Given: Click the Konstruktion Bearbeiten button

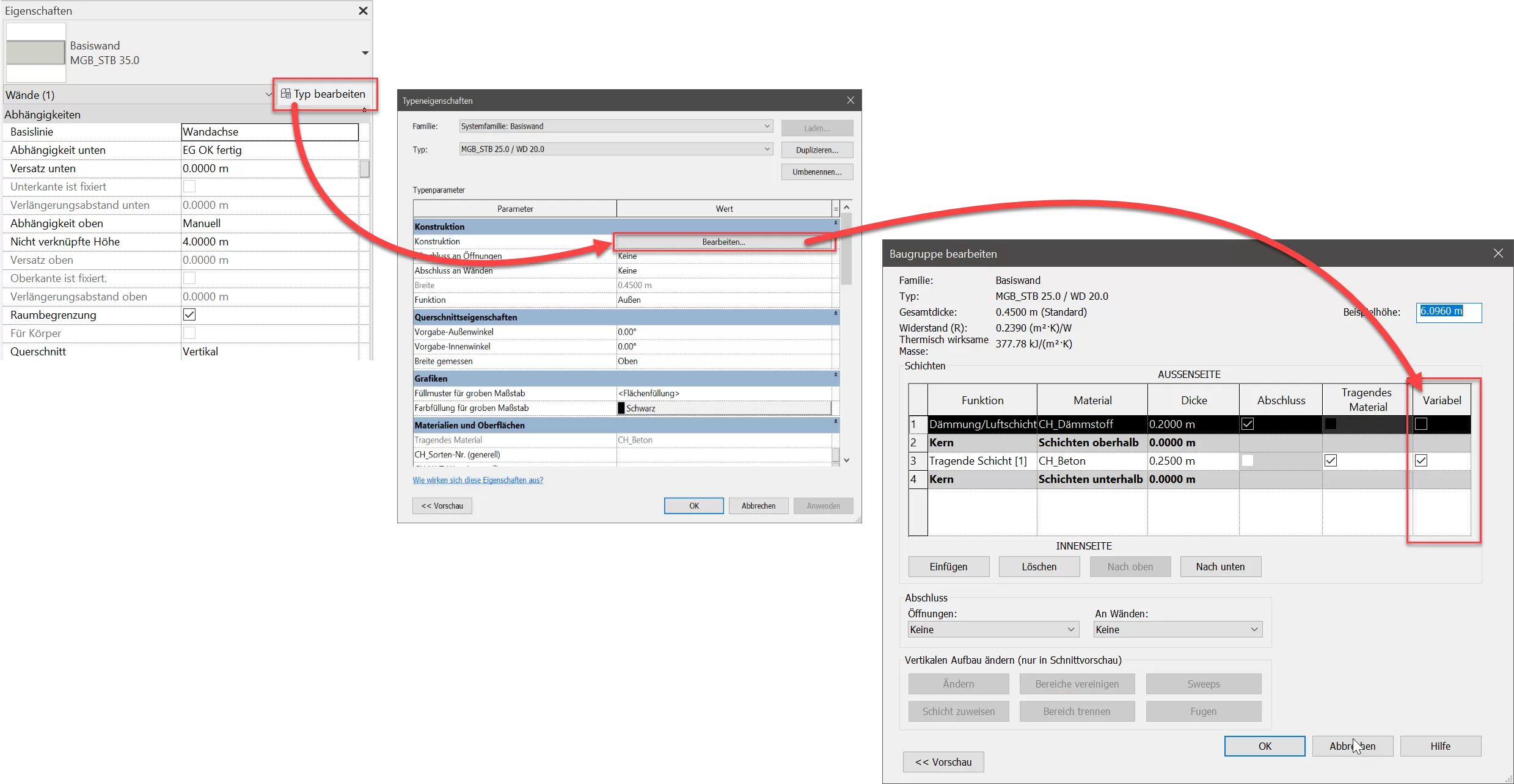Looking at the screenshot, I should click(x=723, y=242).
